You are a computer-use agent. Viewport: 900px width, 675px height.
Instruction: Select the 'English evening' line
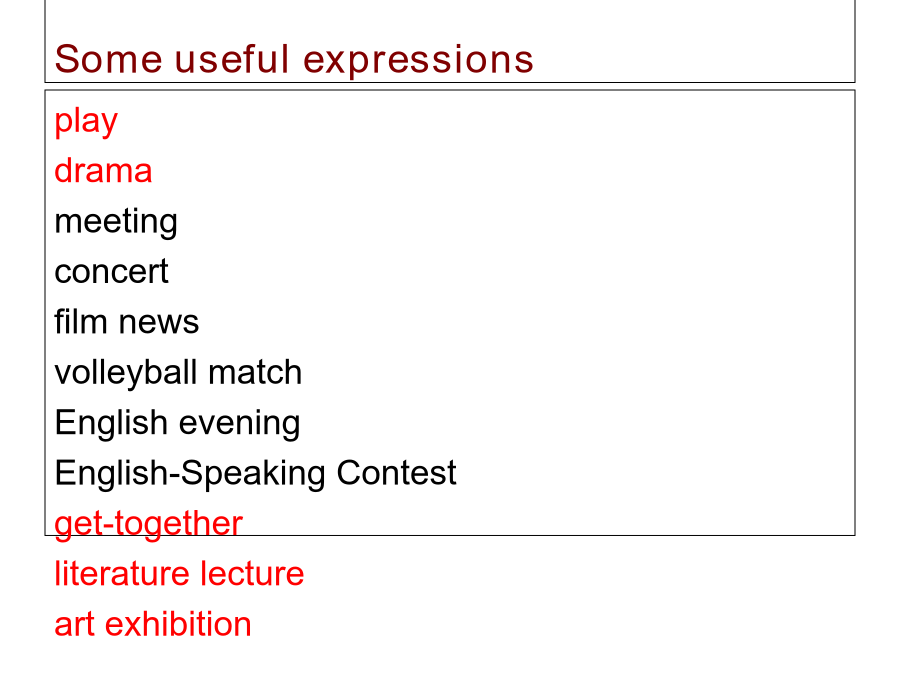click(x=177, y=424)
